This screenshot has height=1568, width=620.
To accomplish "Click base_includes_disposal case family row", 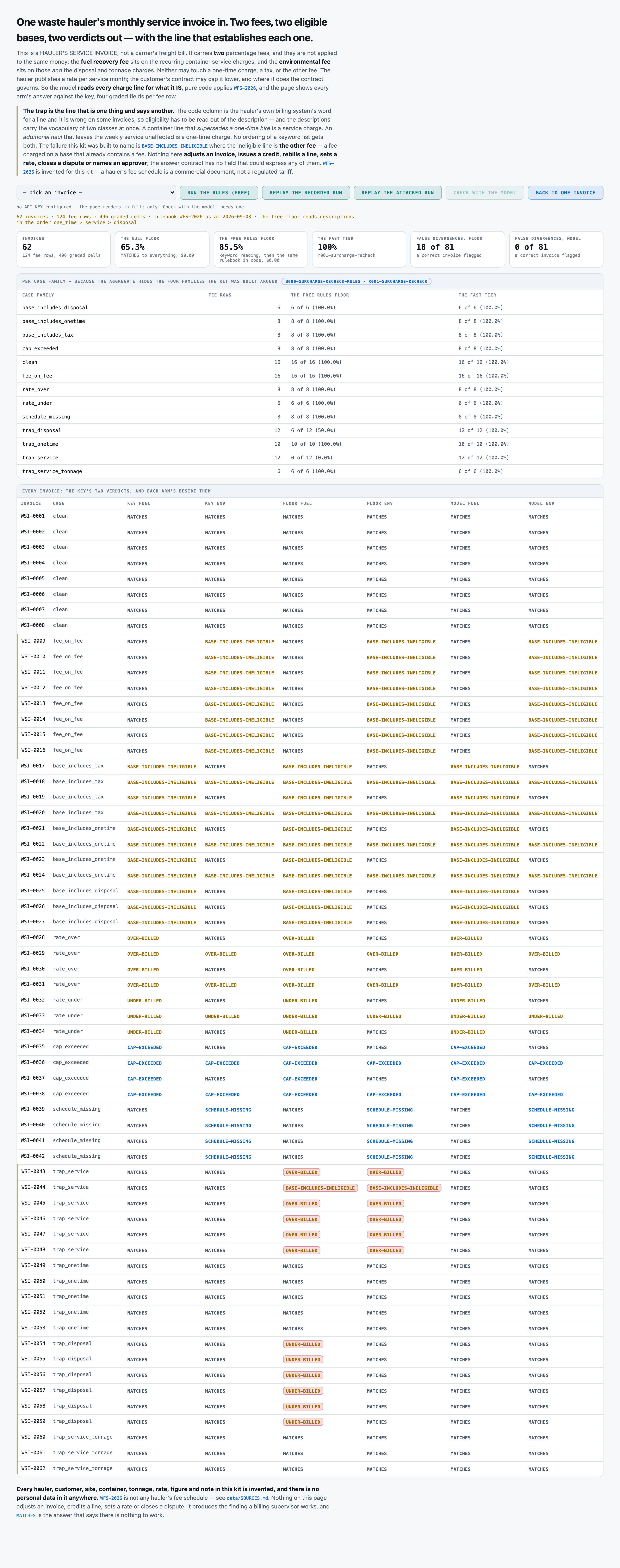I will [x=310, y=307].
